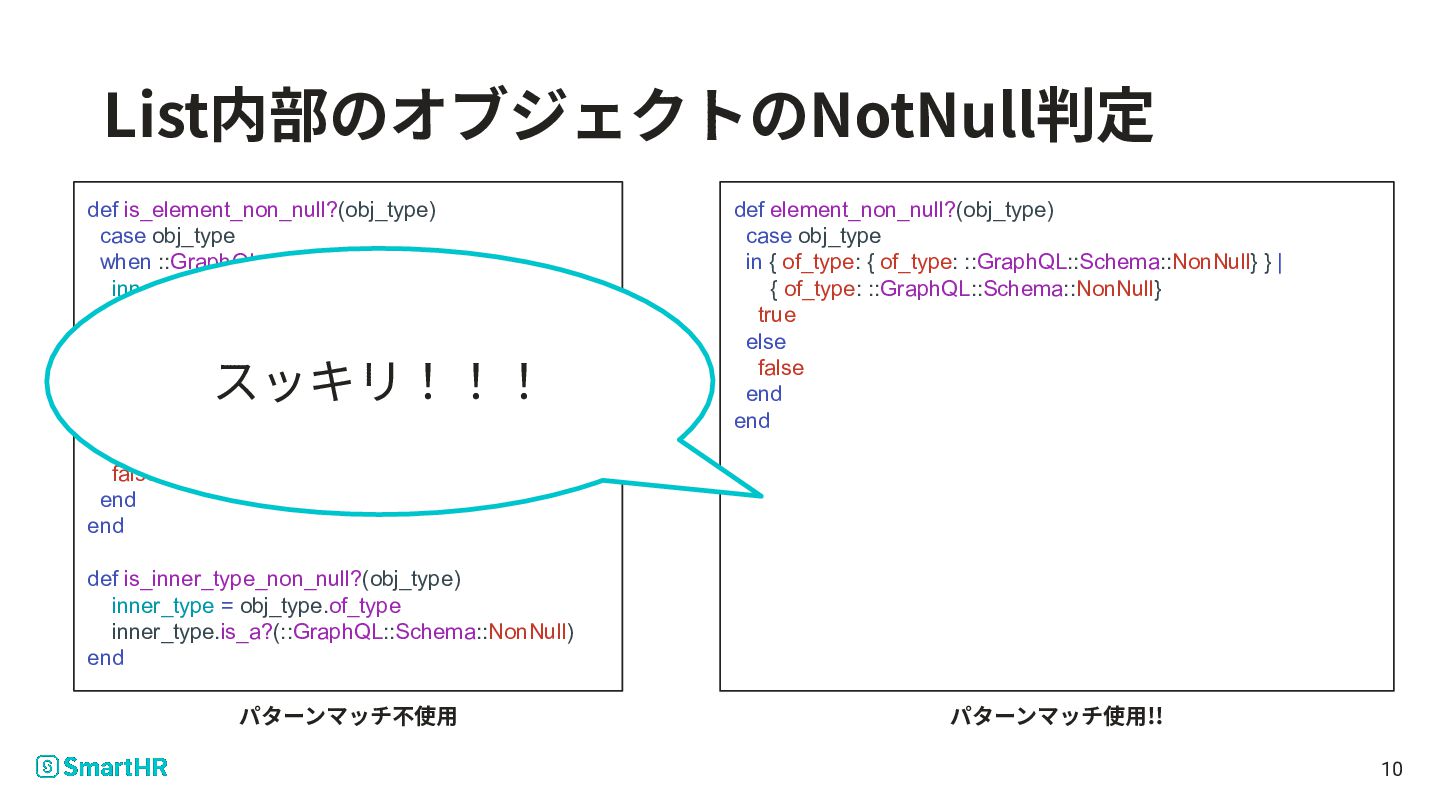The width and height of the screenshot is (1440, 810).
Task: Click slide page number 10
Action: click(1392, 769)
